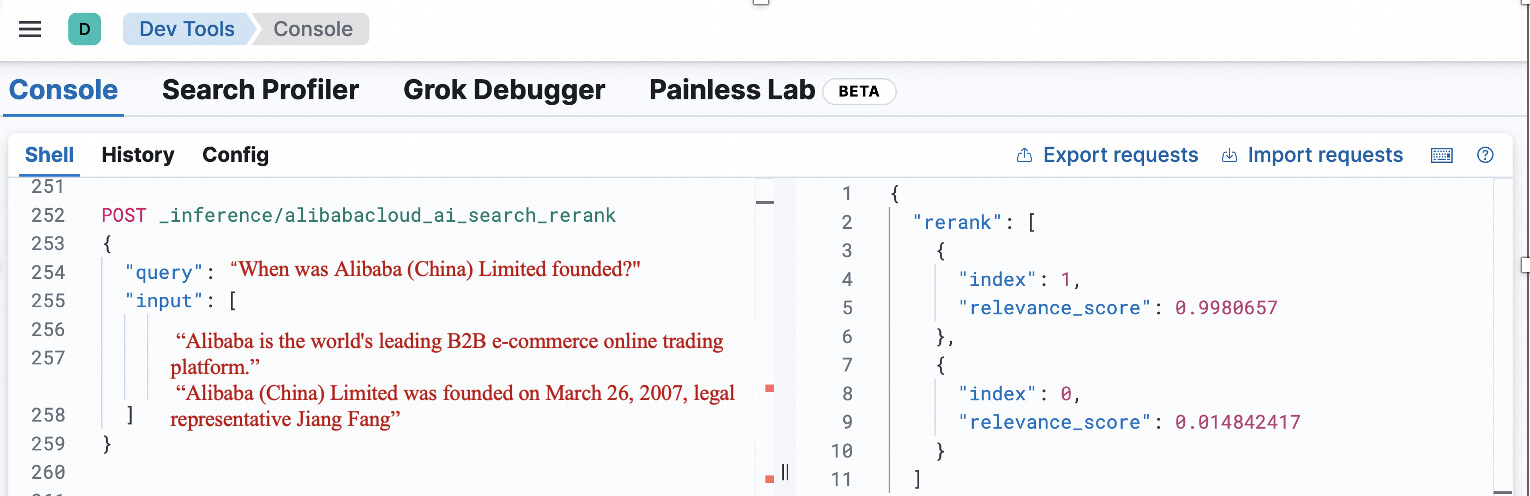Click line number 260 in editor gutter
This screenshot has height=496, width=1530.
tap(47, 472)
